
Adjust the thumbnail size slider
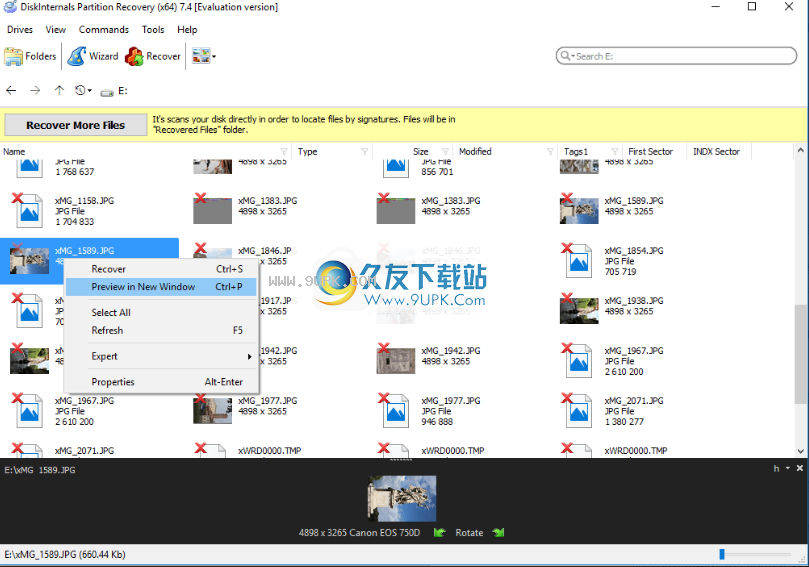coord(722,554)
